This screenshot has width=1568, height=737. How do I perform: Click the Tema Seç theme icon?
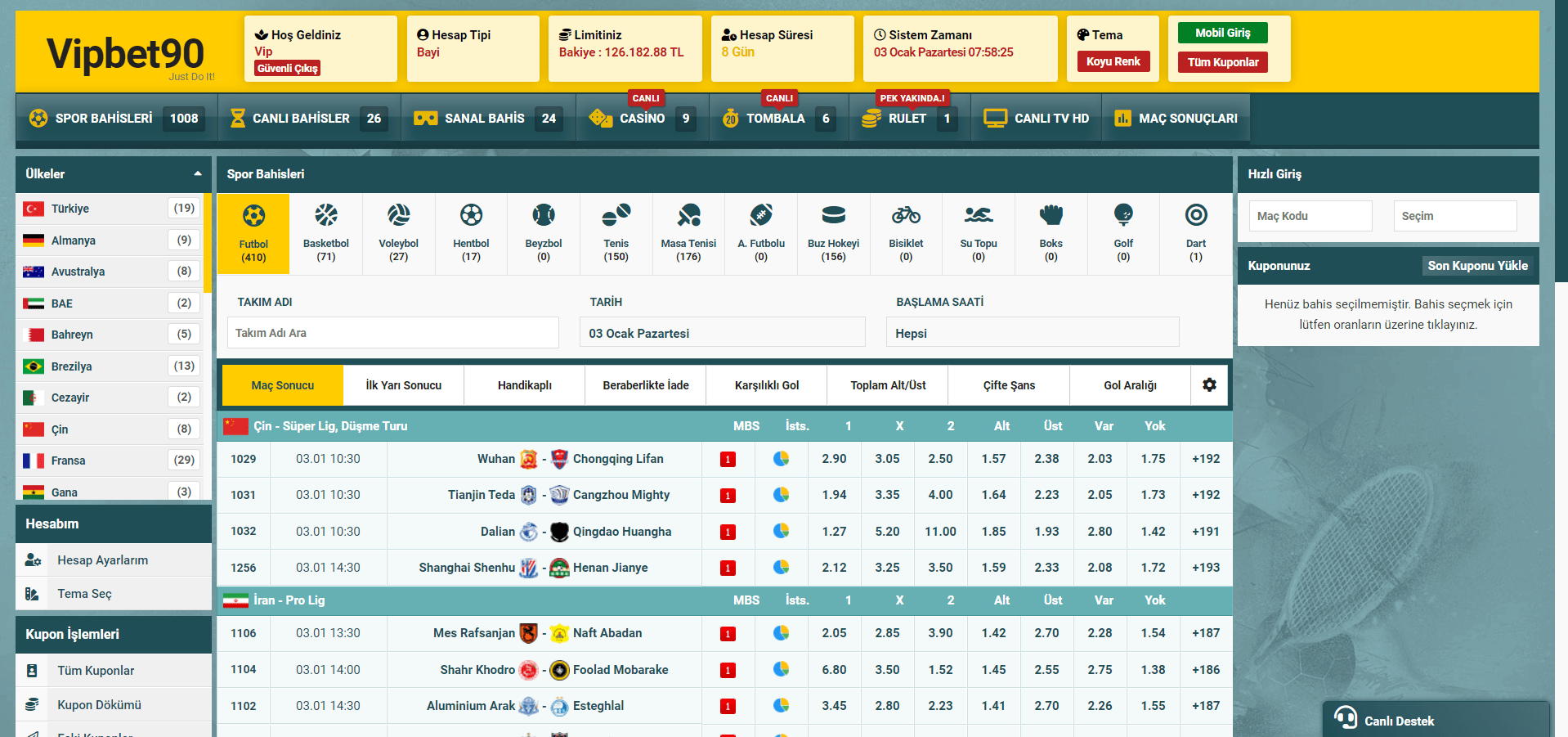[32, 594]
